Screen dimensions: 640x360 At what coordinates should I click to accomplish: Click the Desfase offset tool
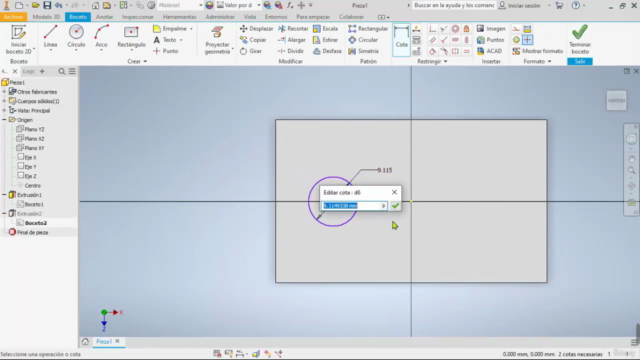(x=327, y=51)
